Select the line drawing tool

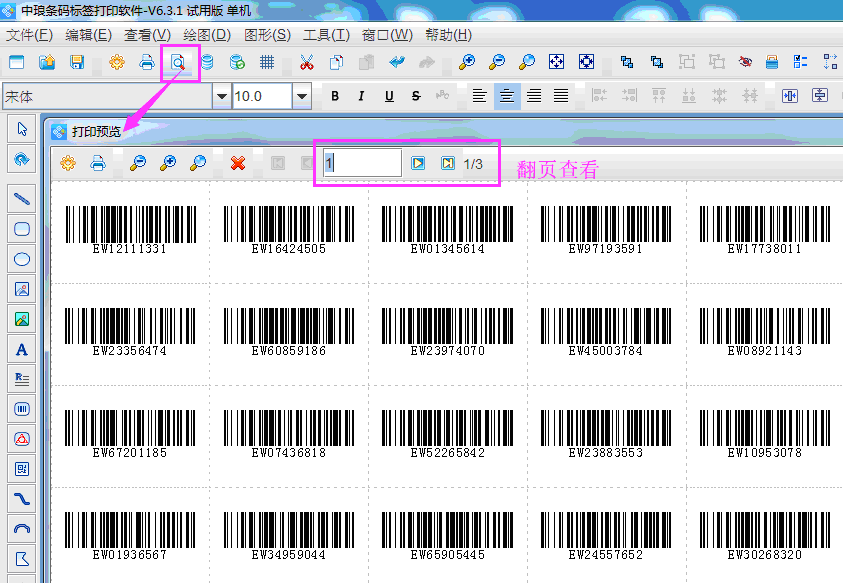click(x=22, y=199)
